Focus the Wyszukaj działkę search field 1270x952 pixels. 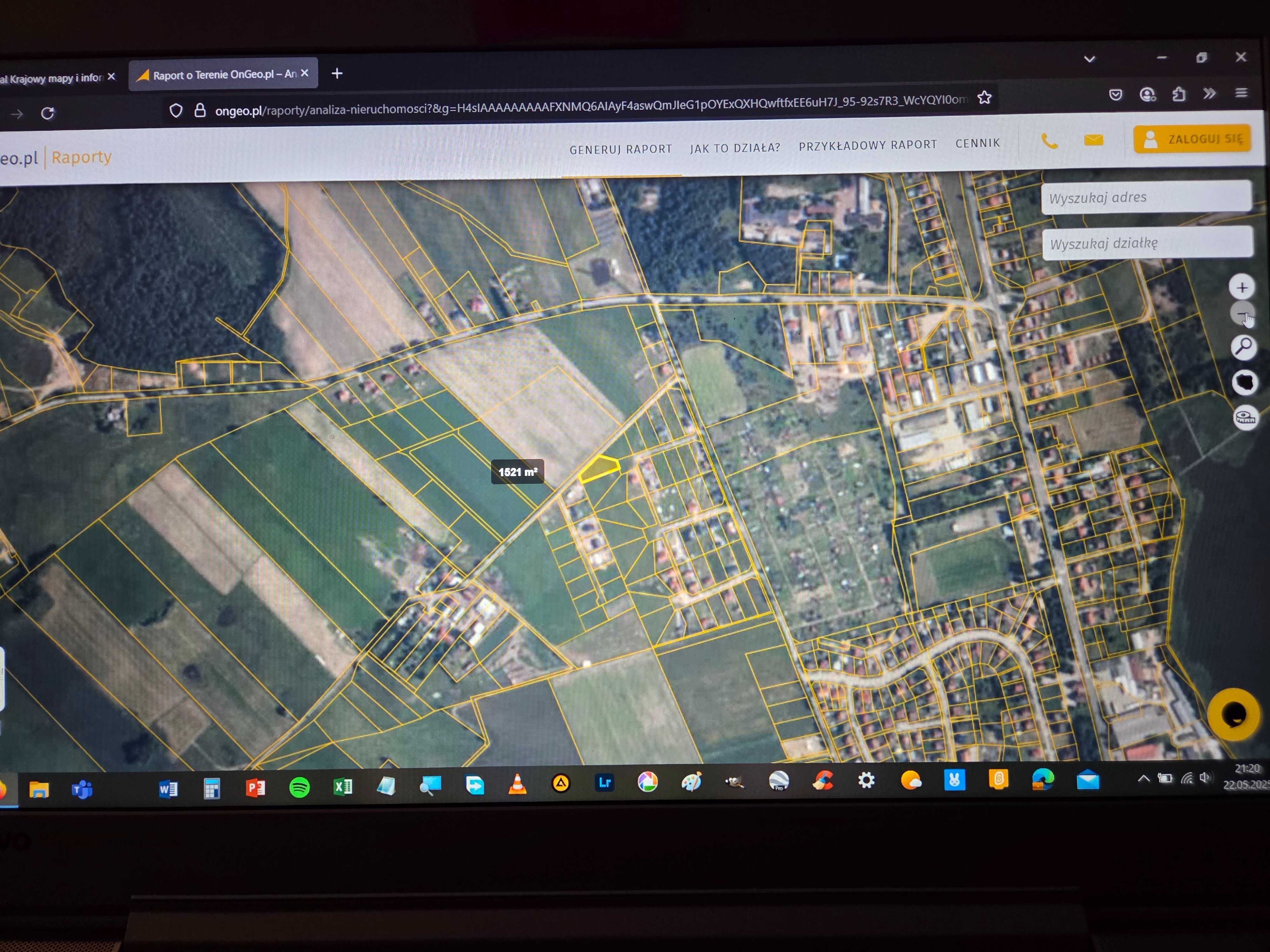(x=1147, y=243)
